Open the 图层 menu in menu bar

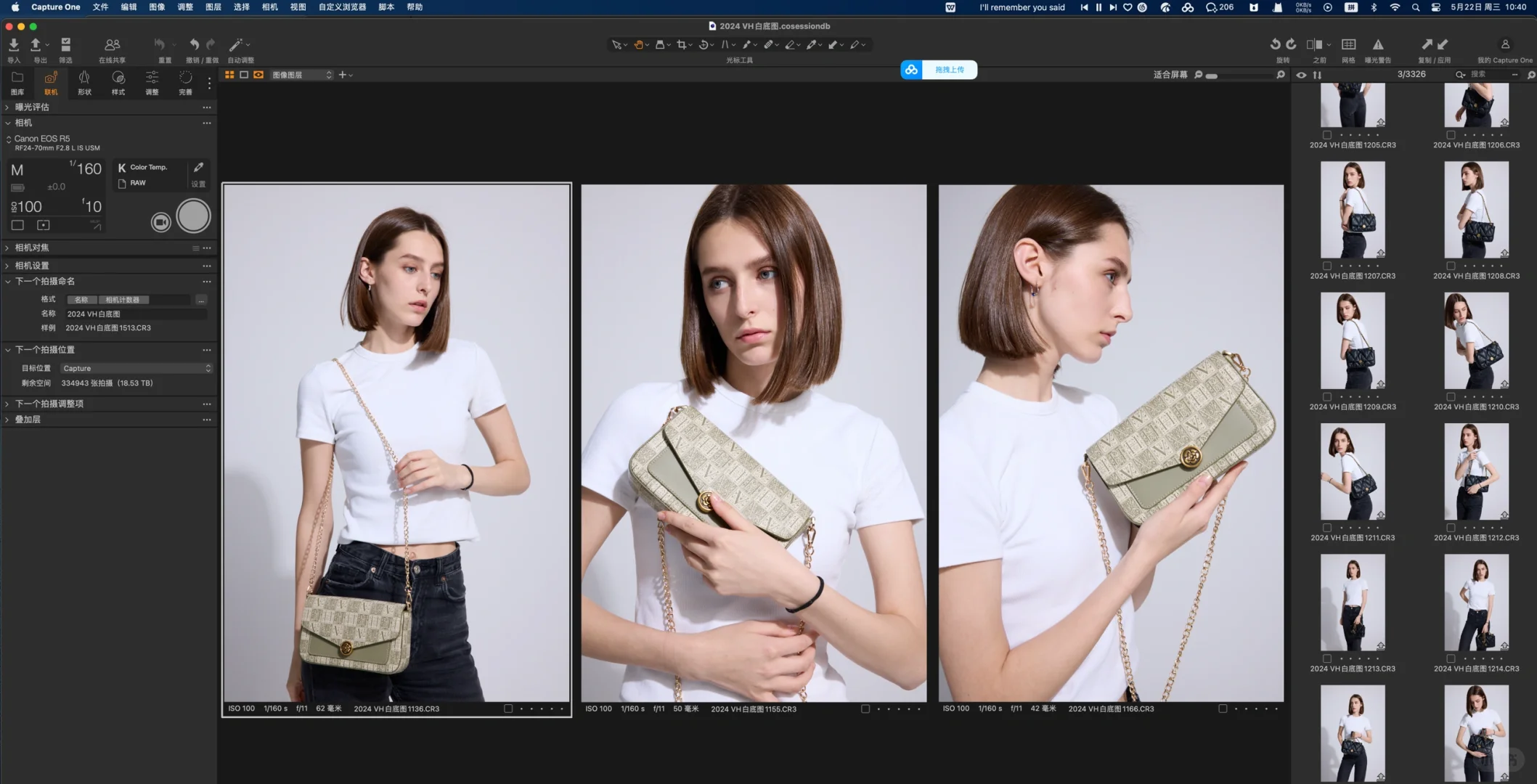[x=213, y=7]
